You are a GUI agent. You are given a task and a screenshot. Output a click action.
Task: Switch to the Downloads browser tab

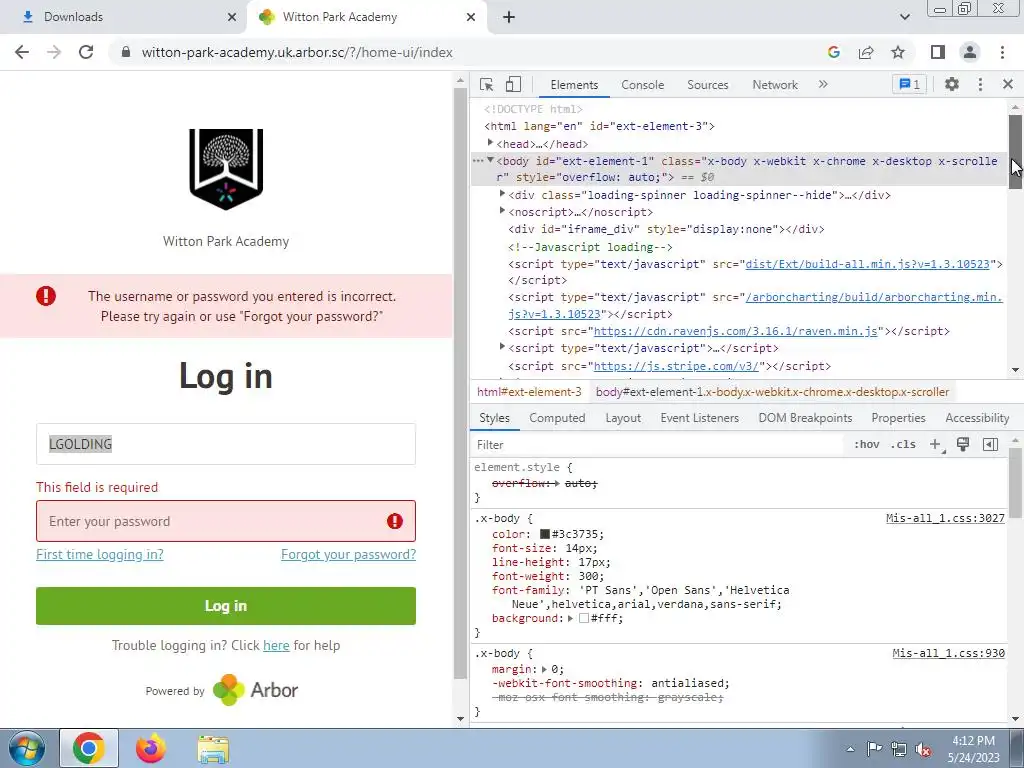(124, 17)
